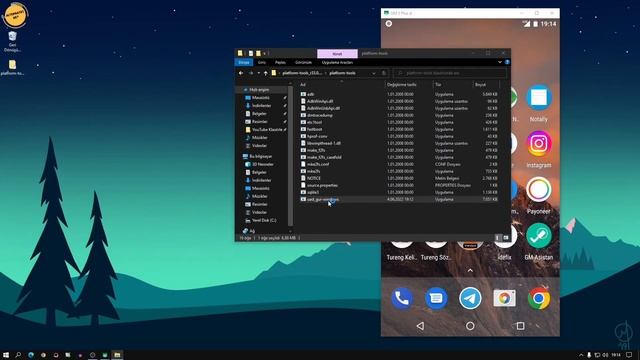Open the Camera app in the phone dock
This screenshot has width=640, height=360.
pyautogui.click(x=504, y=298)
